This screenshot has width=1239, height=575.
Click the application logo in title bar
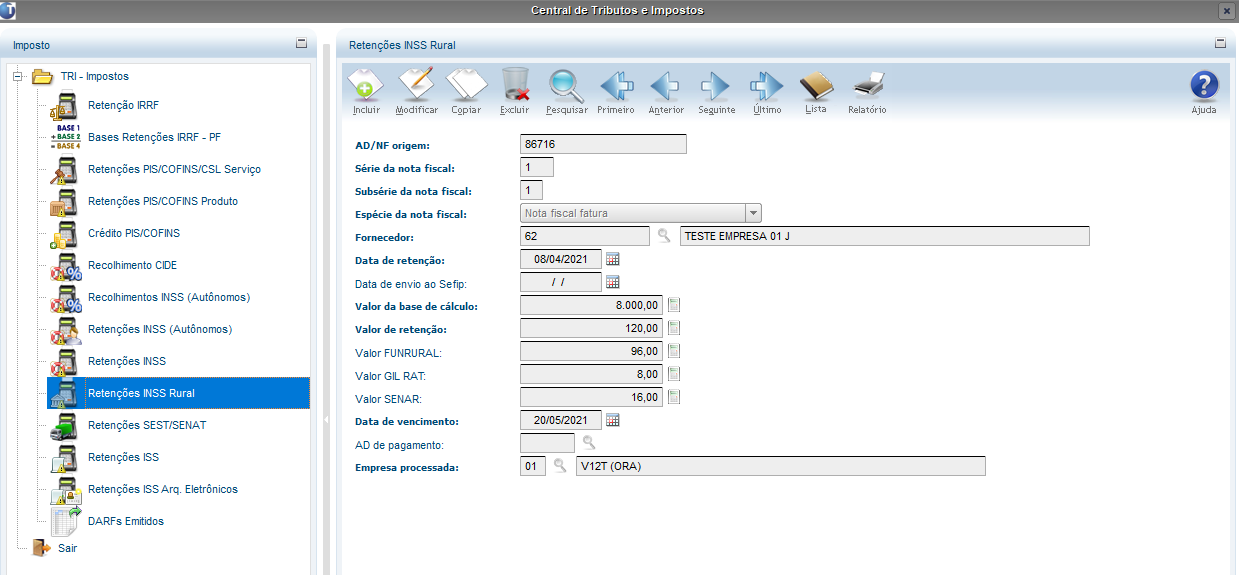point(8,10)
